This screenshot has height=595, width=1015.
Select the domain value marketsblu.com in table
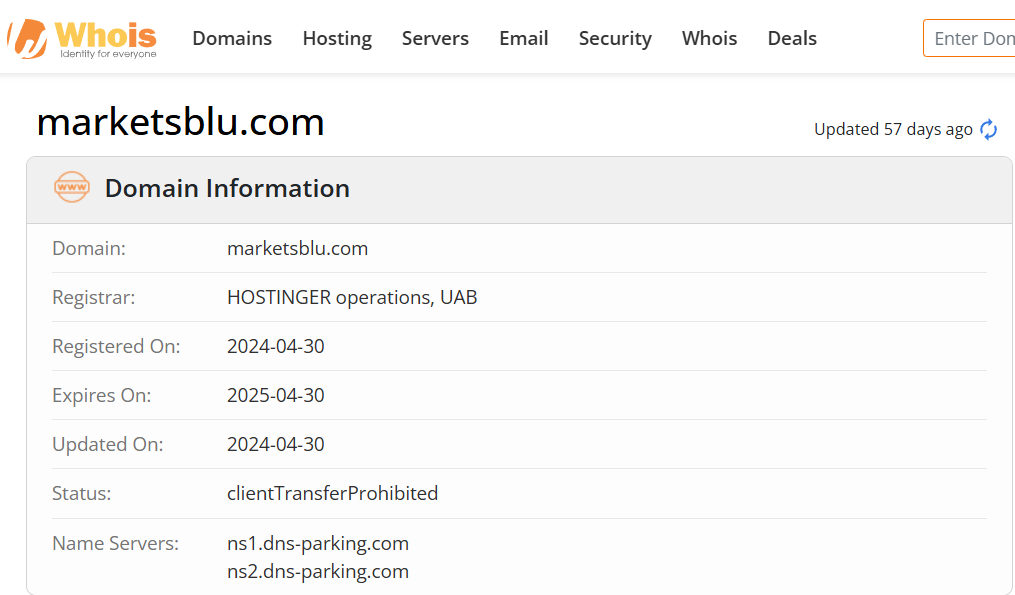click(297, 249)
